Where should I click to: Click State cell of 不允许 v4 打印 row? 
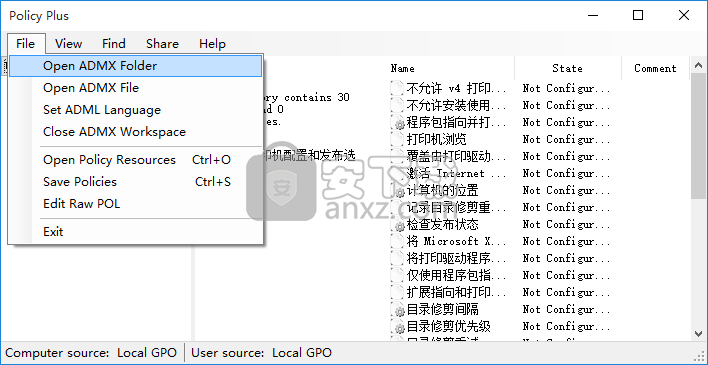pyautogui.click(x=566, y=88)
